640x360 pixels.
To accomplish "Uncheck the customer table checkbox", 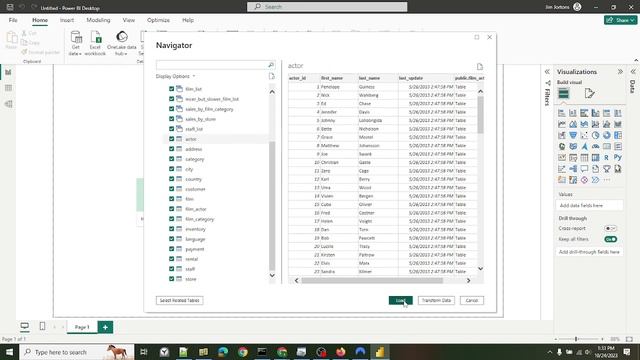I will tap(171, 189).
